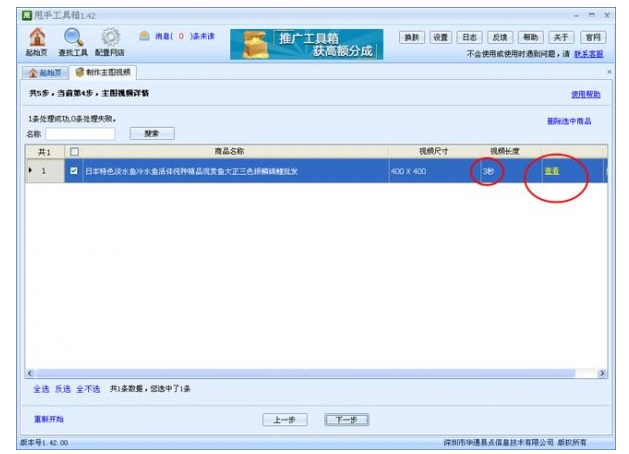Open the 日志 log button

470,37
